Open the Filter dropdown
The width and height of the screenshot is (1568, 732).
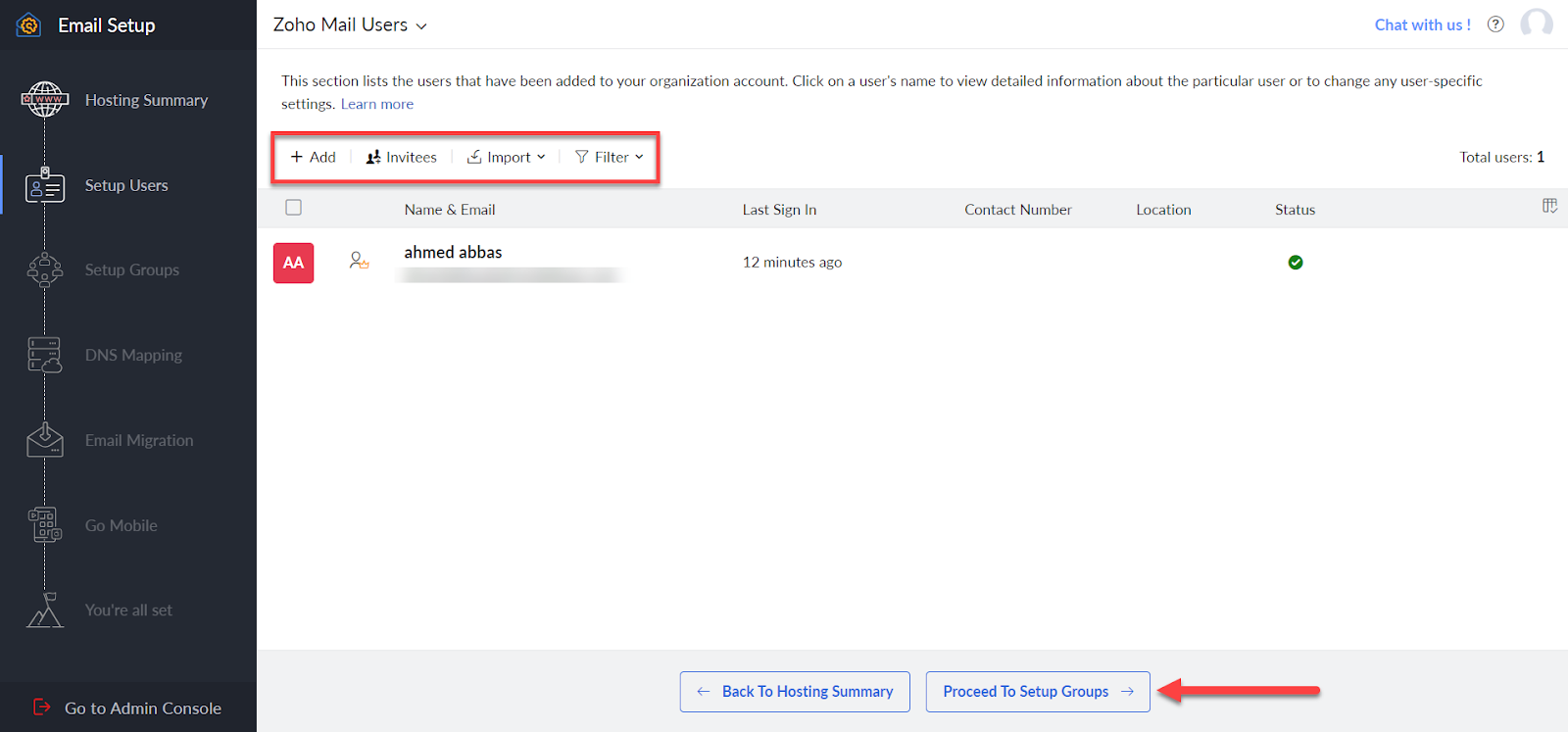(610, 157)
